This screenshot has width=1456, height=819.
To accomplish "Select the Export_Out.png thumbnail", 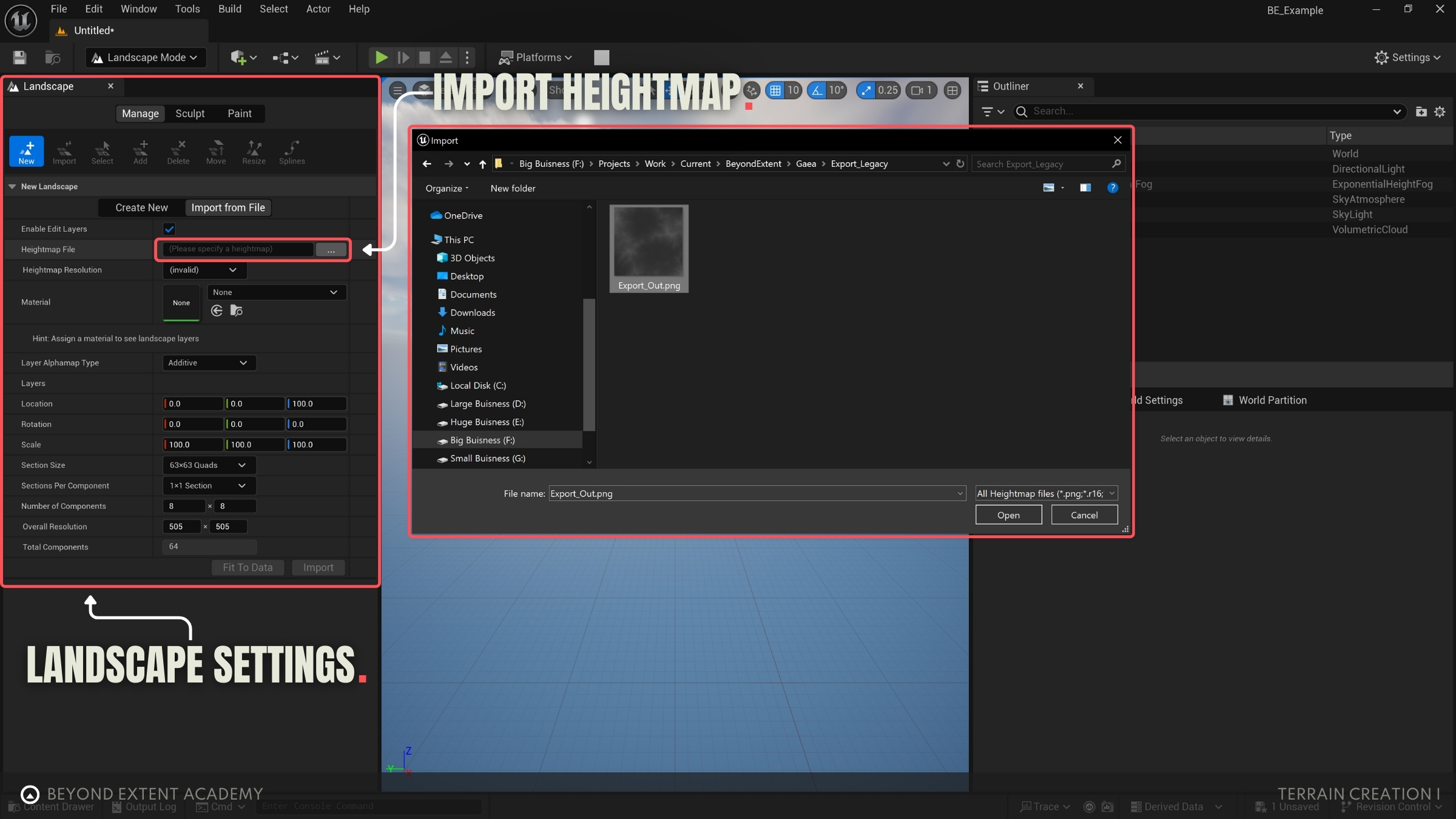I will click(649, 249).
